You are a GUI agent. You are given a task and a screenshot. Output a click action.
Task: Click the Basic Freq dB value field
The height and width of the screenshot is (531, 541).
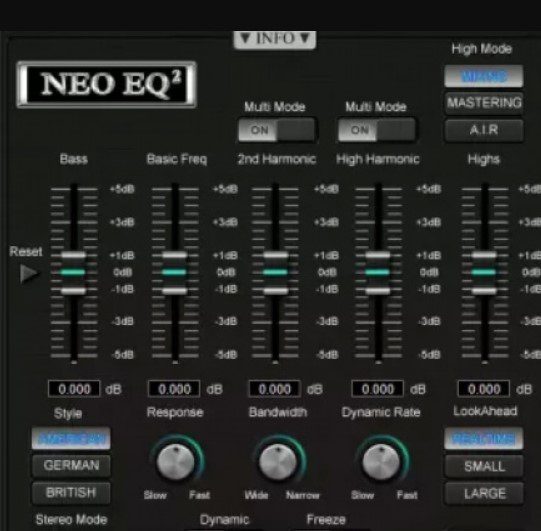pyautogui.click(x=174, y=389)
